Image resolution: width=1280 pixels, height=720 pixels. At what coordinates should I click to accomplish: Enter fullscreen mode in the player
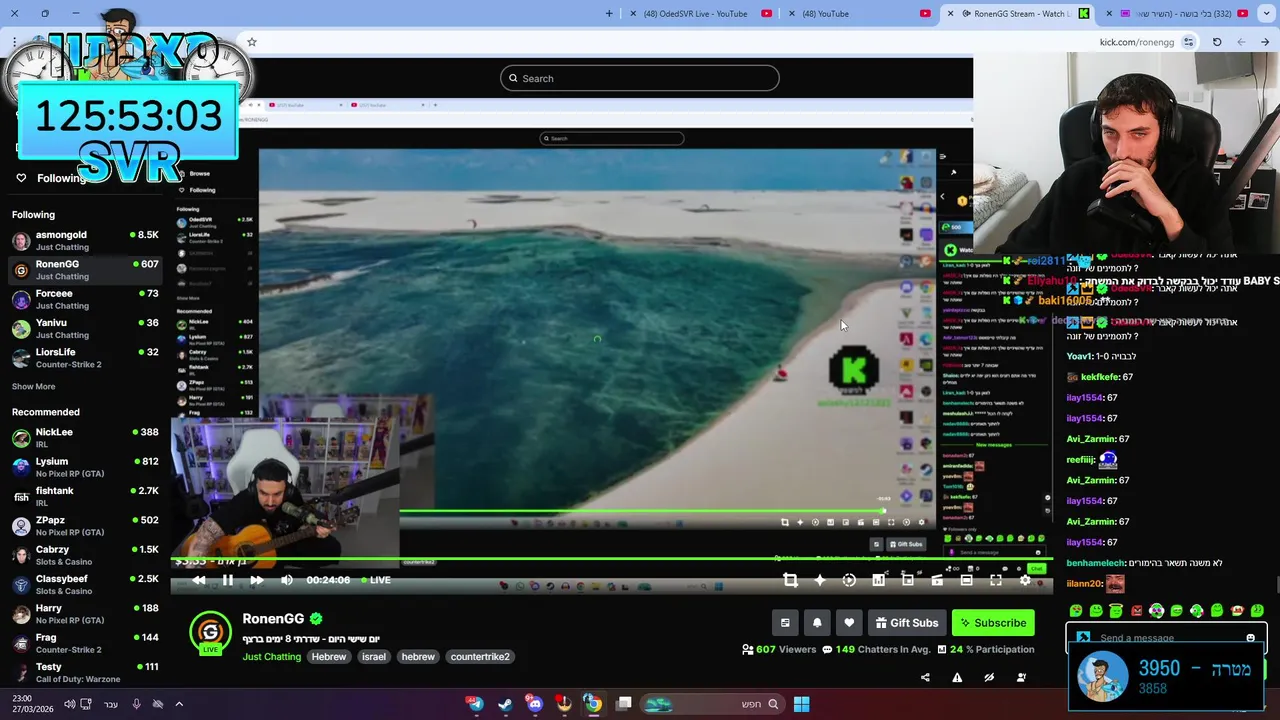pos(996,580)
